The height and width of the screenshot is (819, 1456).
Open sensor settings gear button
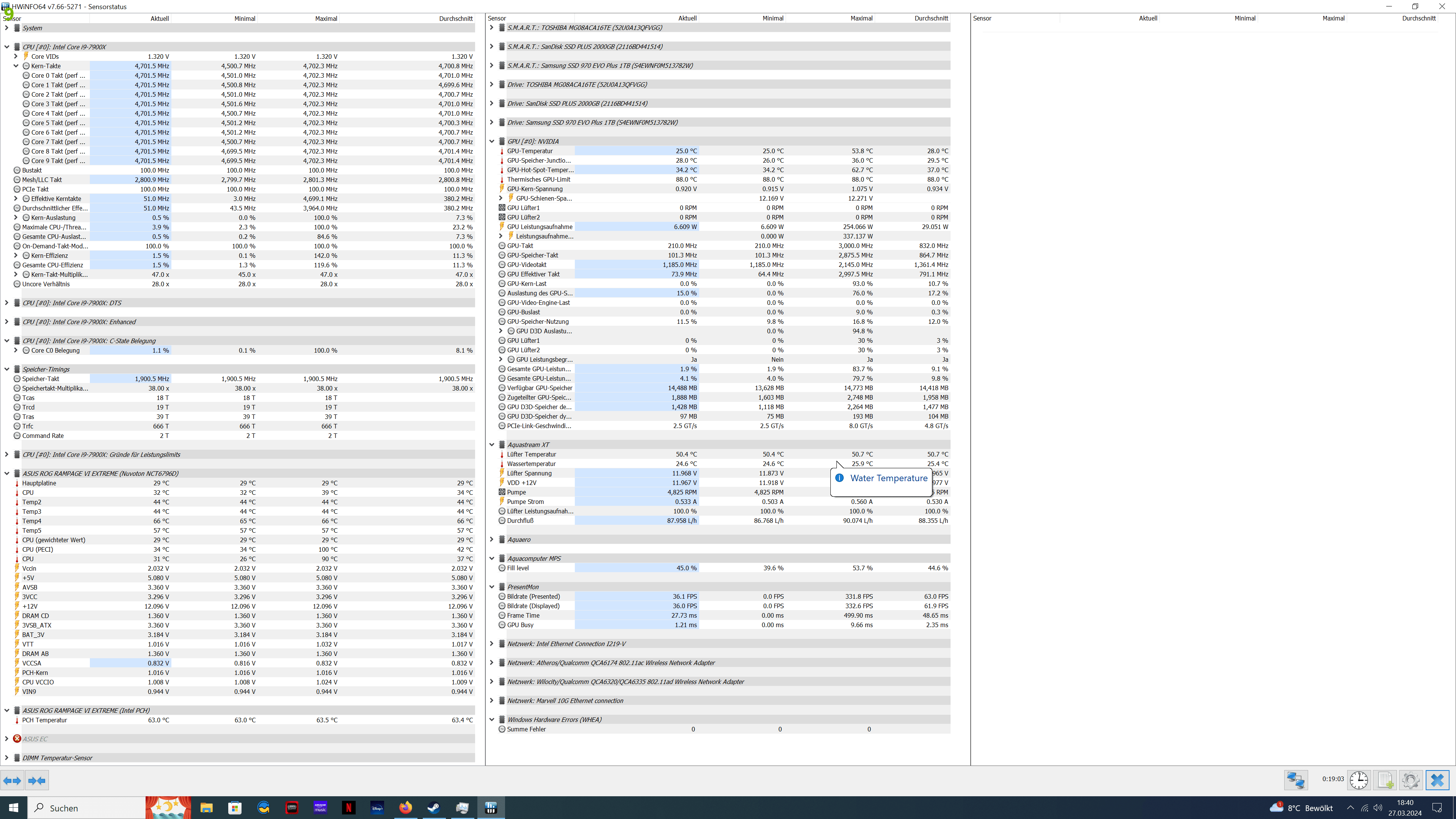pyautogui.click(x=1411, y=781)
